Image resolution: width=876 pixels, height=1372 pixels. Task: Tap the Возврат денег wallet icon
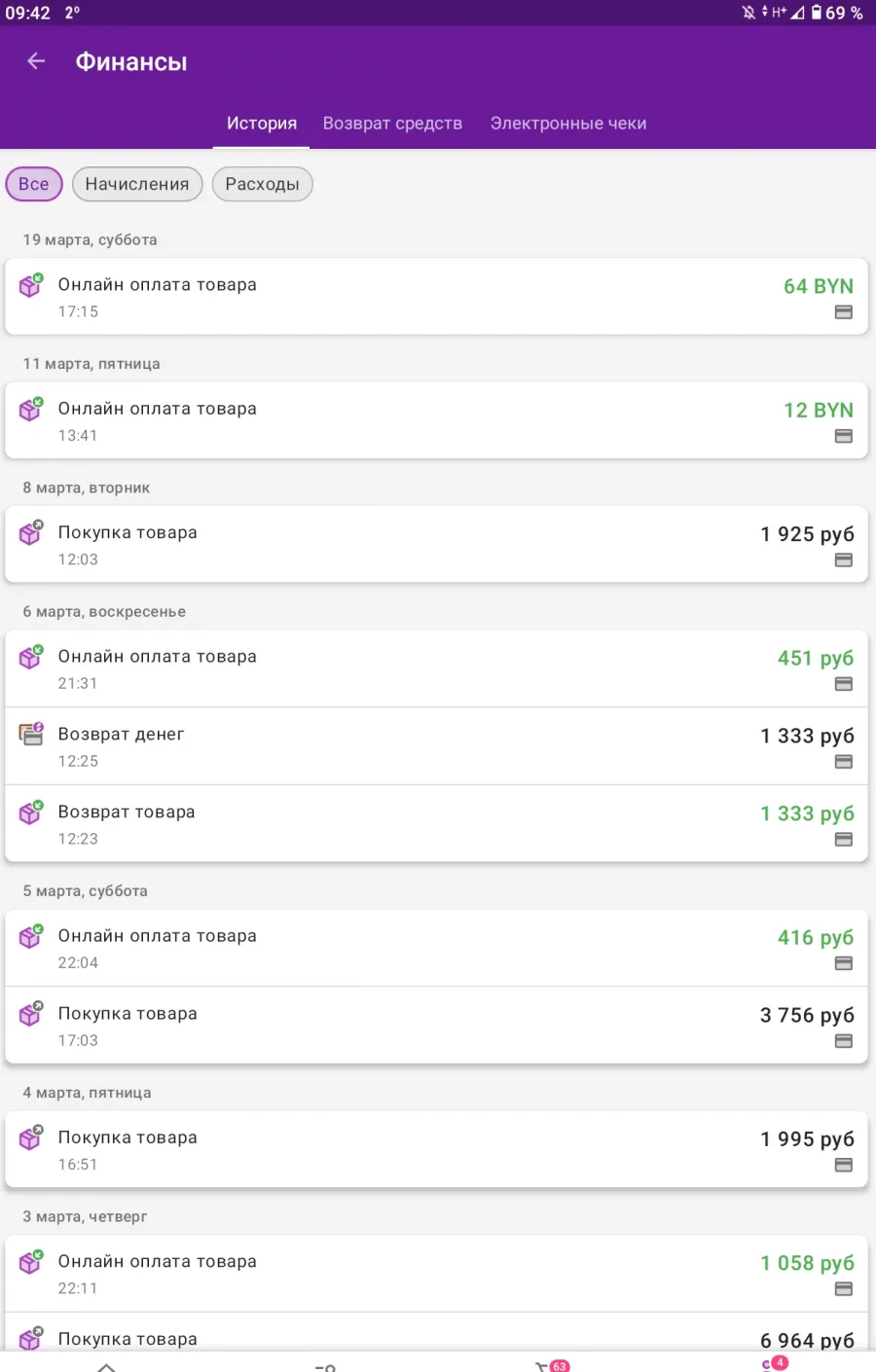pyautogui.click(x=31, y=734)
